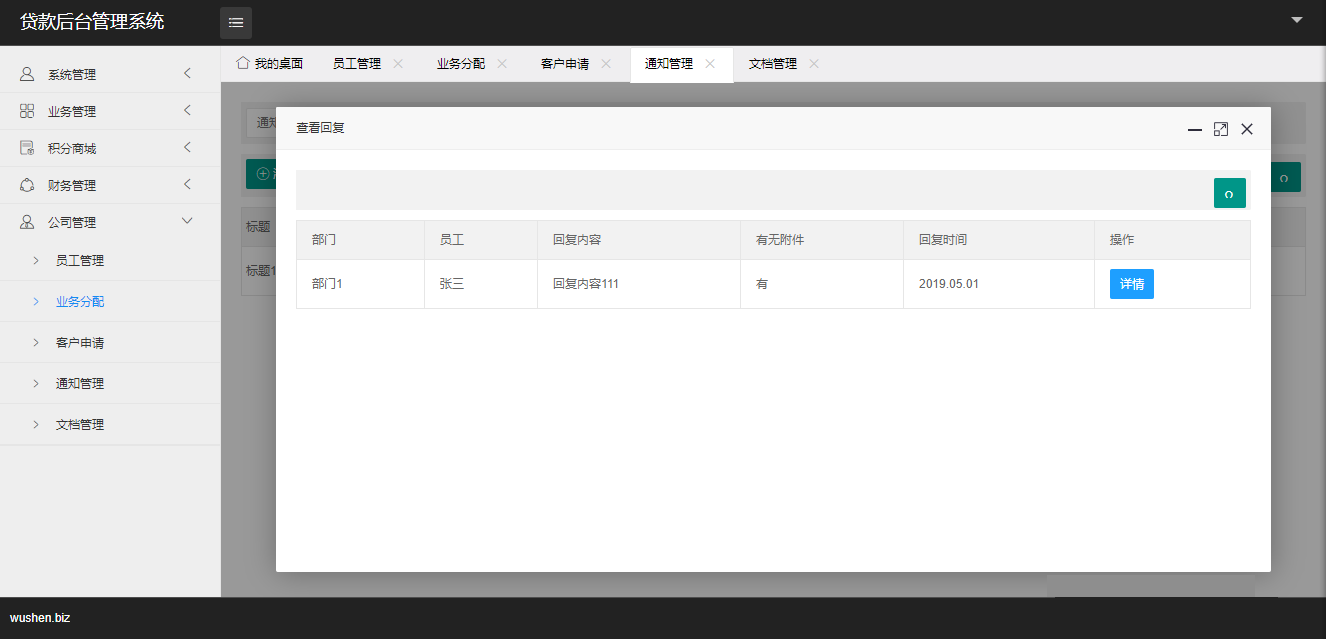Switch to the 客户申请 tab
The width and height of the screenshot is (1326, 639).
pyautogui.click(x=565, y=64)
